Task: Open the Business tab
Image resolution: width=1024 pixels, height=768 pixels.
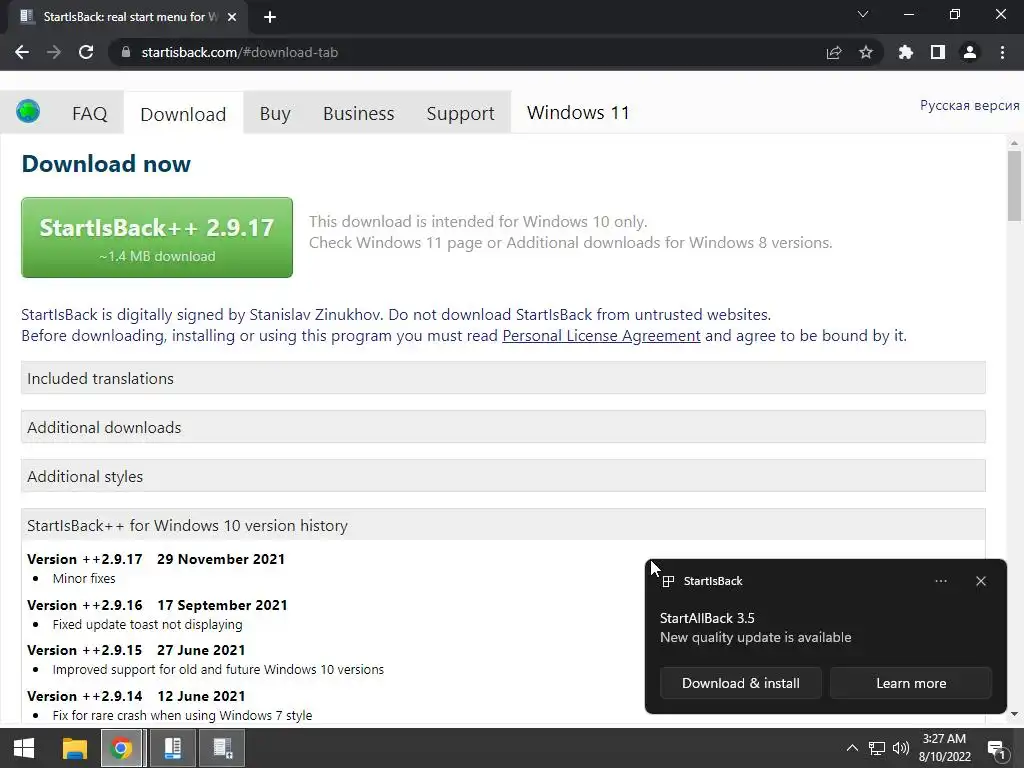Action: click(359, 114)
